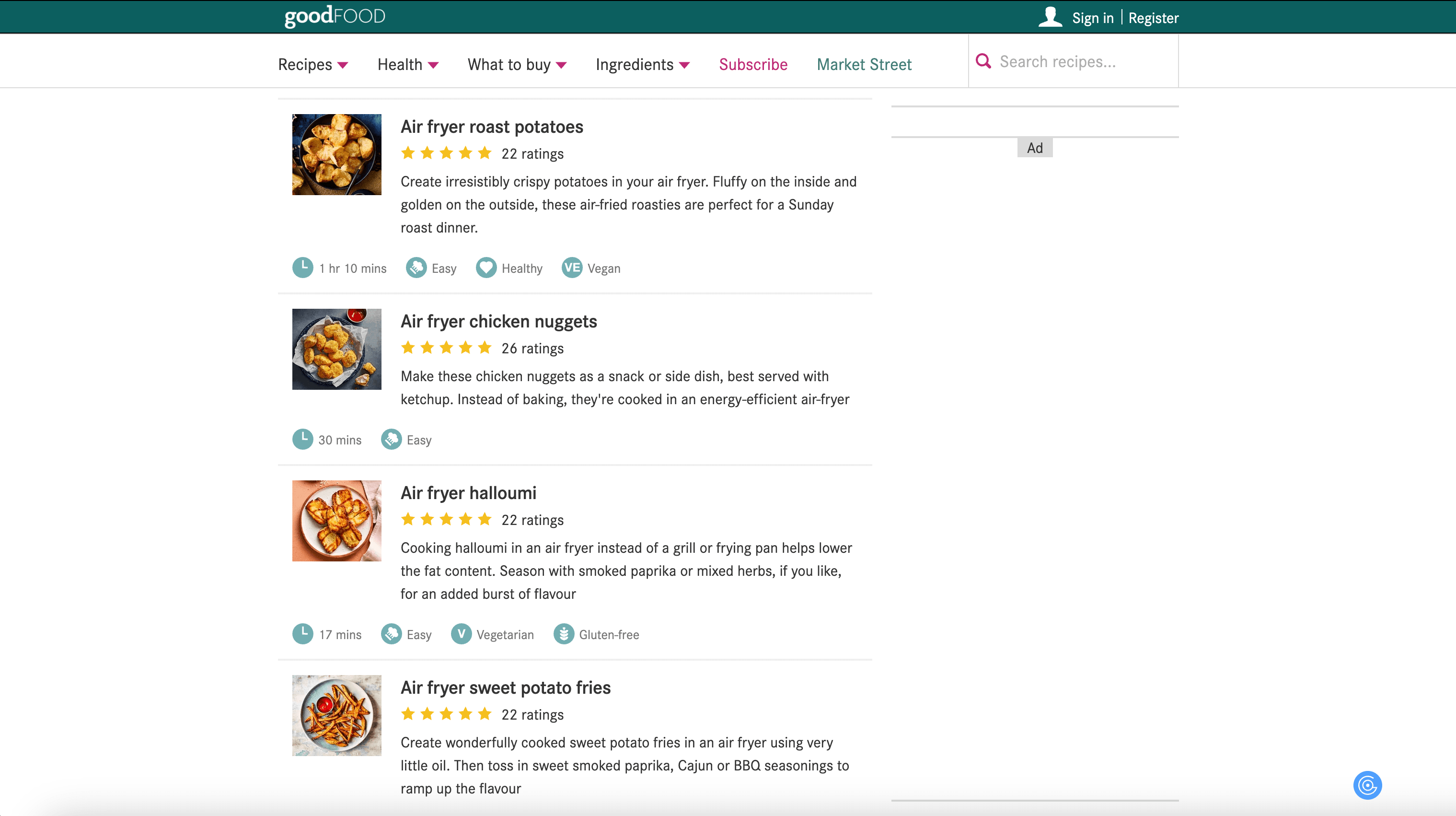Viewport: 1456px width, 816px height.
Task: Expand the Health dropdown menu
Action: pos(407,64)
